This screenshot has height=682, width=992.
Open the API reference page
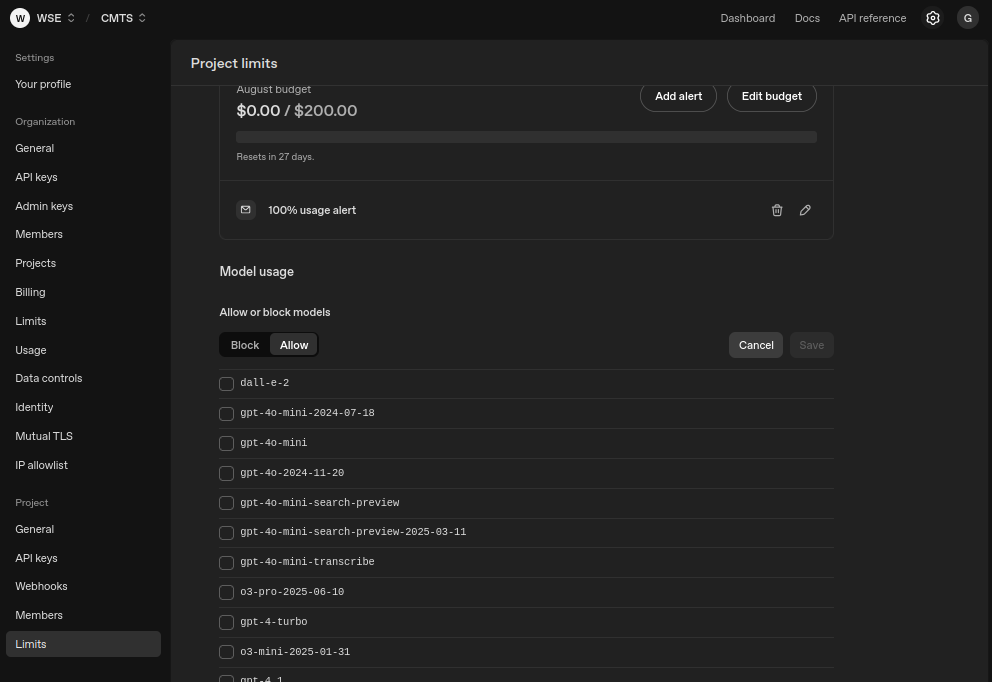pos(872,17)
